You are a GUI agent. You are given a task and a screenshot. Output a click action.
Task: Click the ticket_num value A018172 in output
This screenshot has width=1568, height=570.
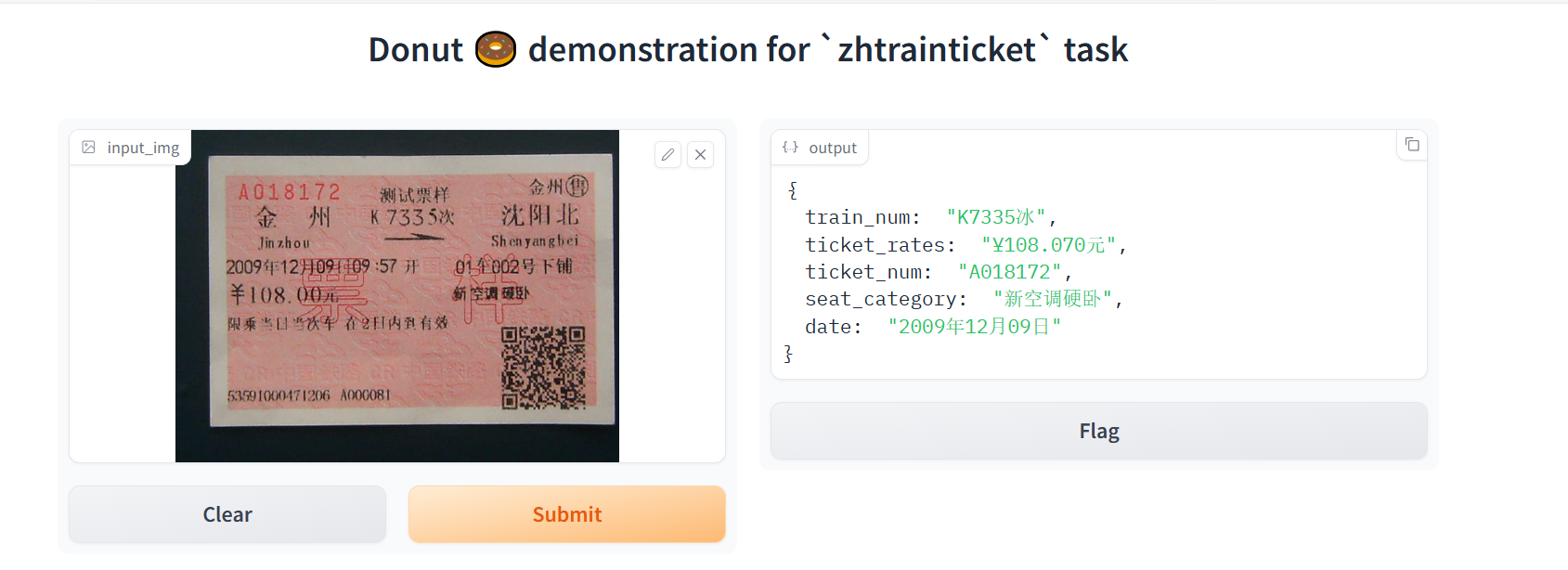pyautogui.click(x=1009, y=272)
